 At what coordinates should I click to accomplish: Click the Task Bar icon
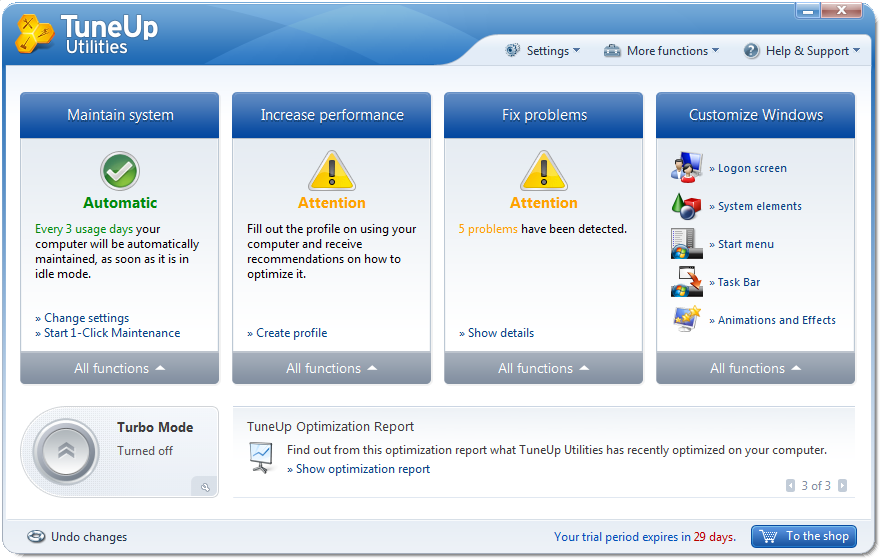686,281
